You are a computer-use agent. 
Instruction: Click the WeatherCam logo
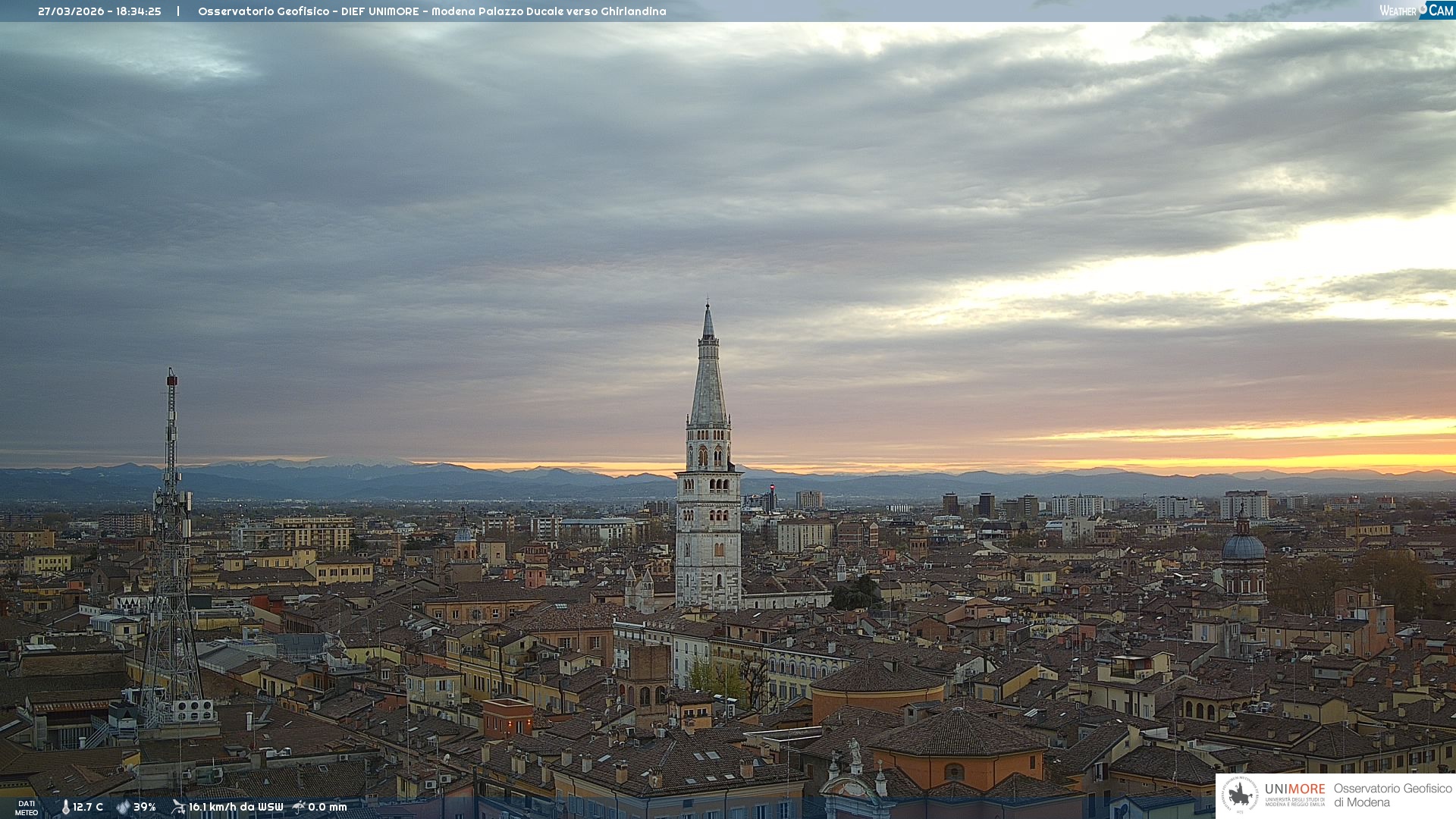tap(1416, 11)
